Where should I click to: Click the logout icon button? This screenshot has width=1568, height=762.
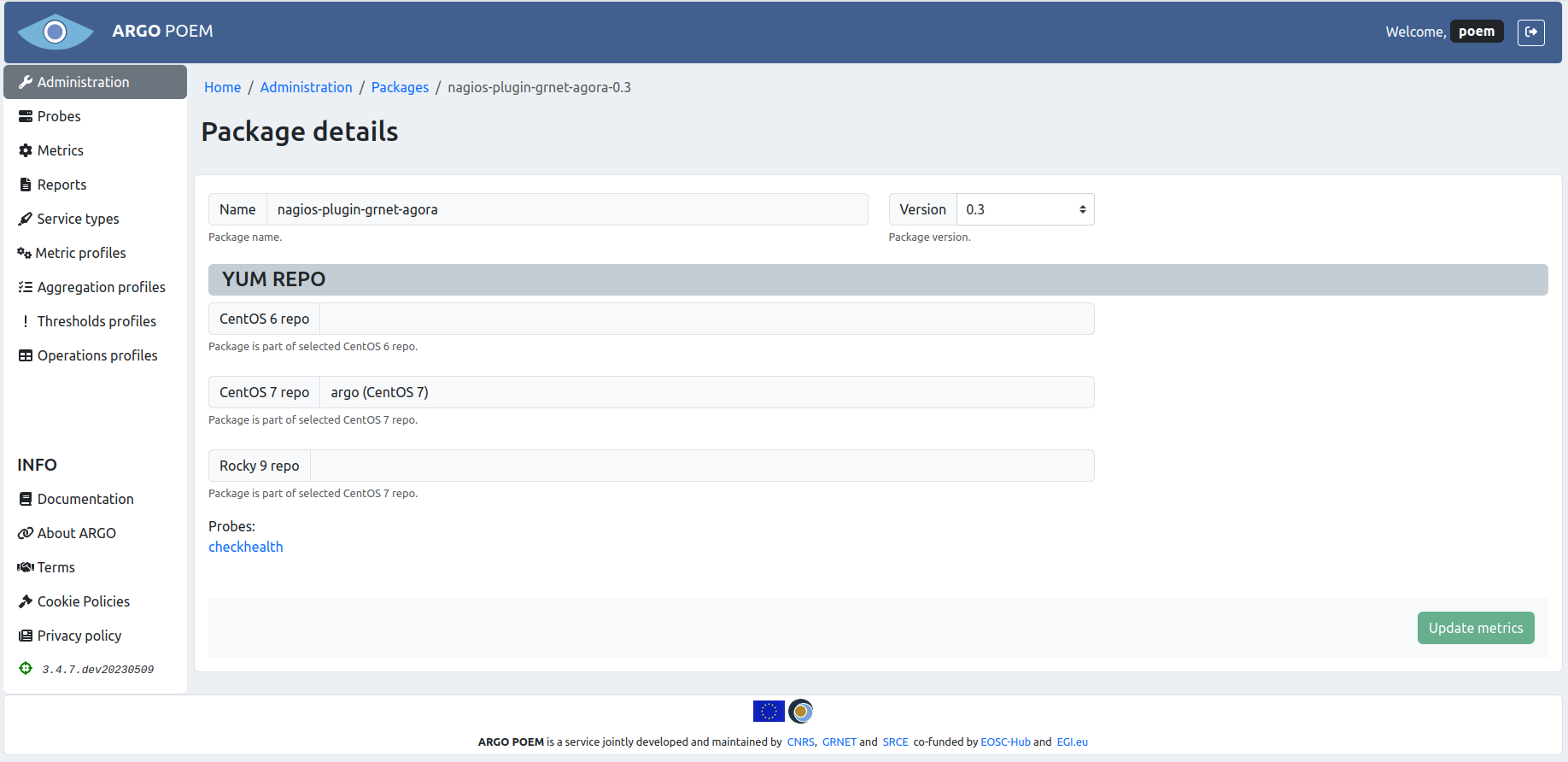pyautogui.click(x=1530, y=32)
